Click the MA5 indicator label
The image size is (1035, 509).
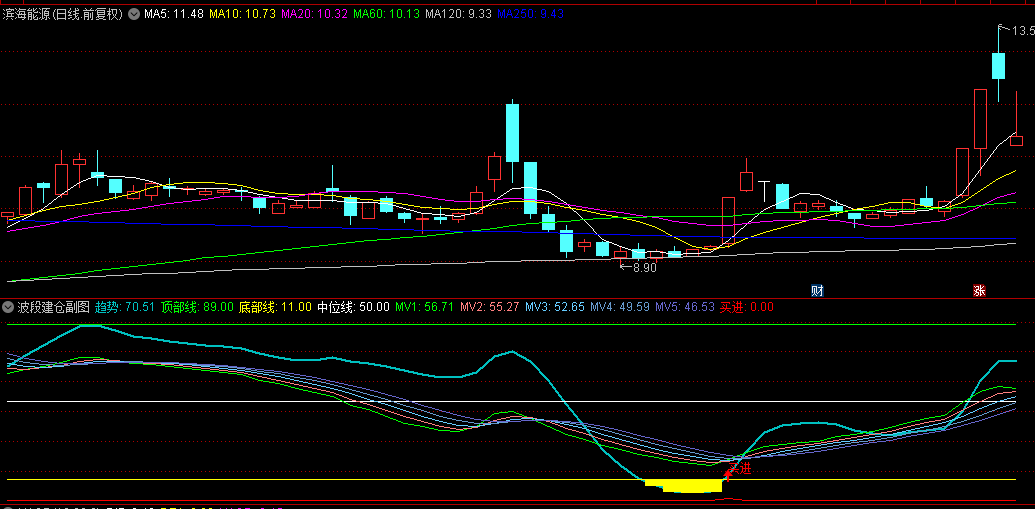pos(174,14)
